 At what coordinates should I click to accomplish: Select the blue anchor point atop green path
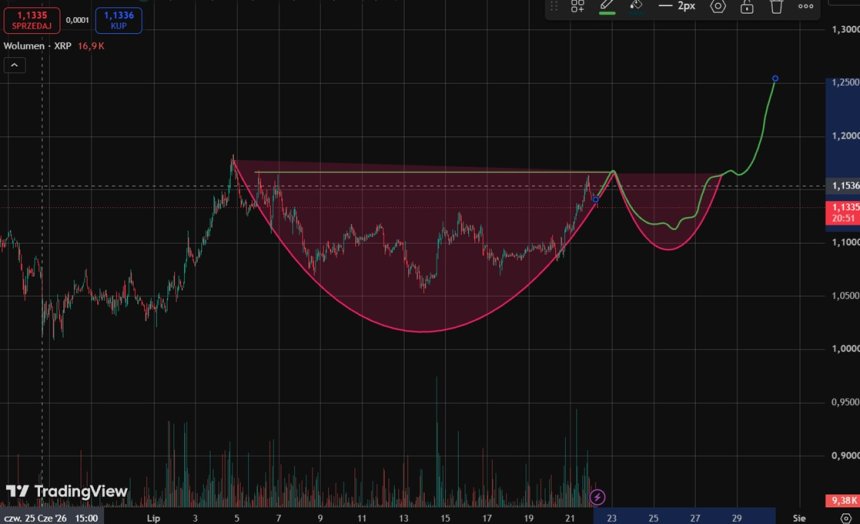[775, 78]
